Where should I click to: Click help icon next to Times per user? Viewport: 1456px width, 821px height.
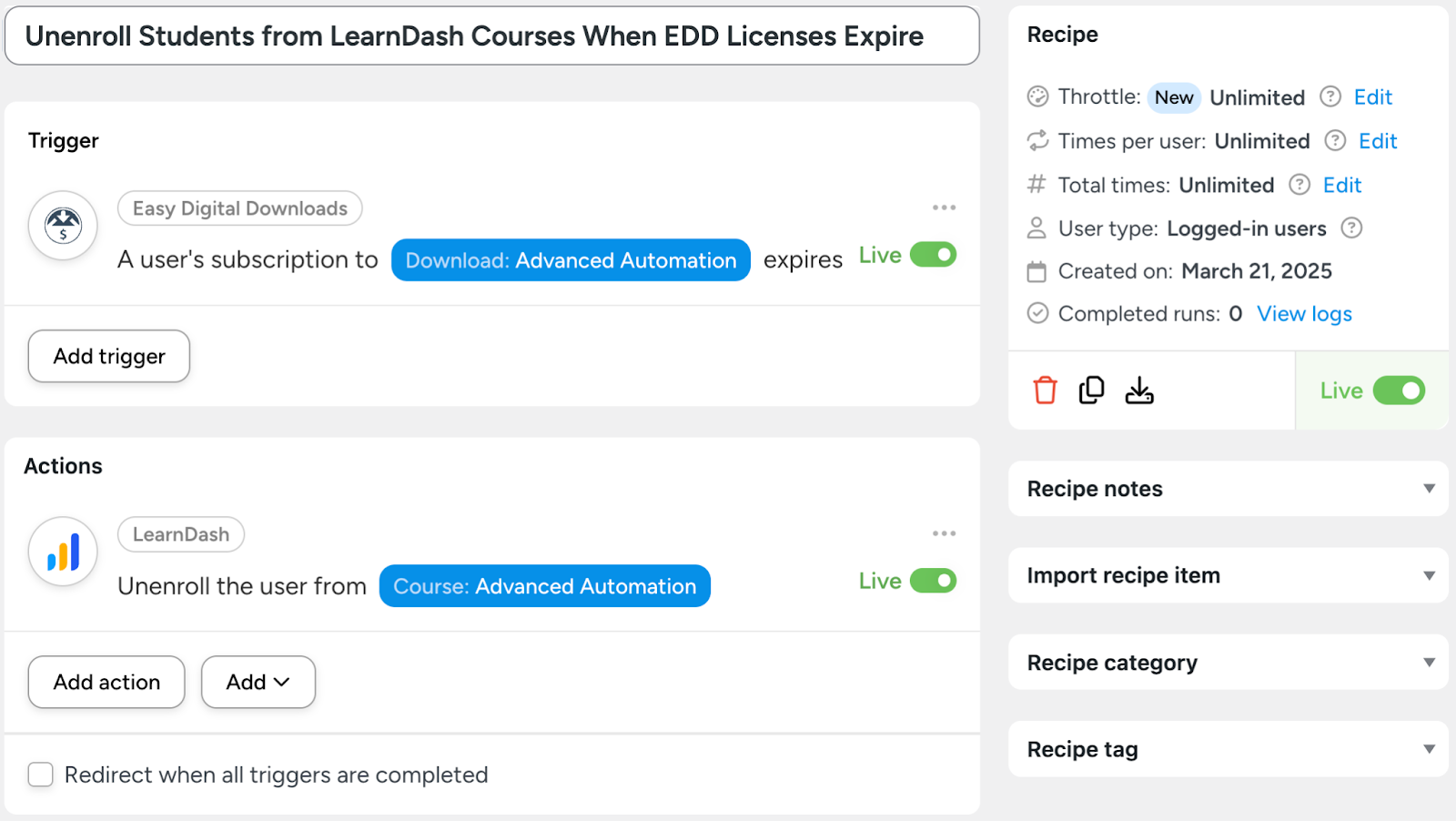(1335, 140)
